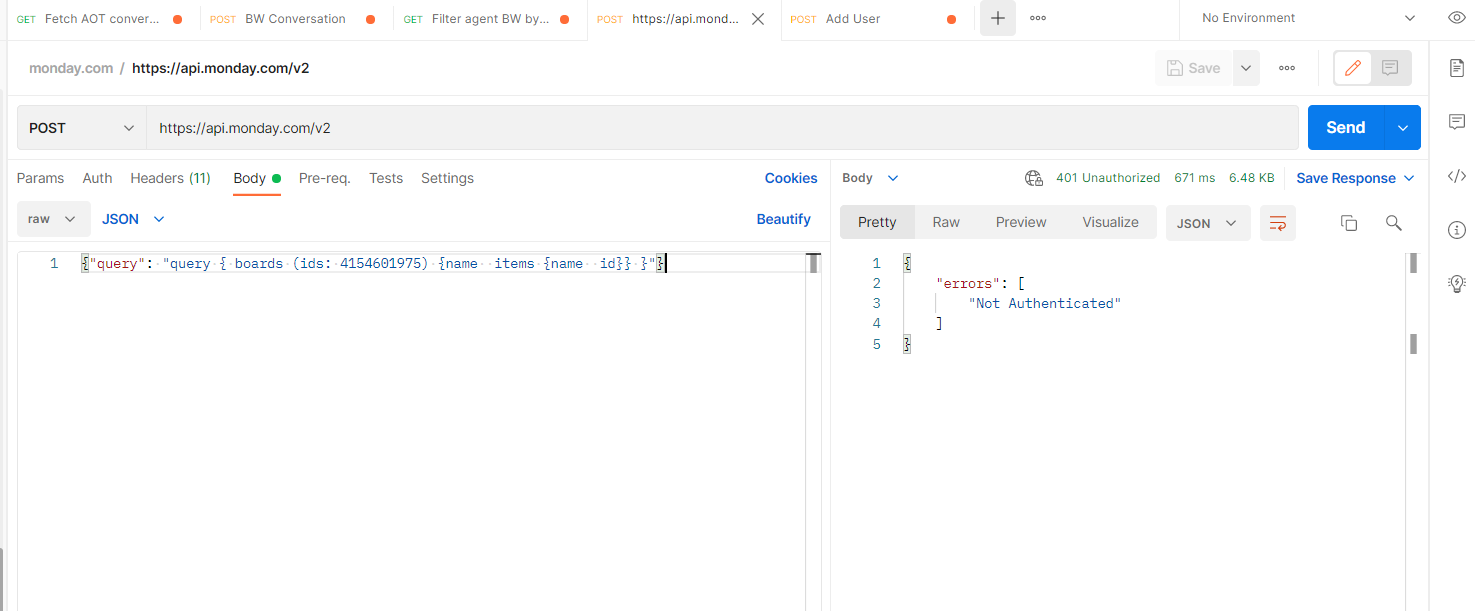Click the request URL input field

722,128
